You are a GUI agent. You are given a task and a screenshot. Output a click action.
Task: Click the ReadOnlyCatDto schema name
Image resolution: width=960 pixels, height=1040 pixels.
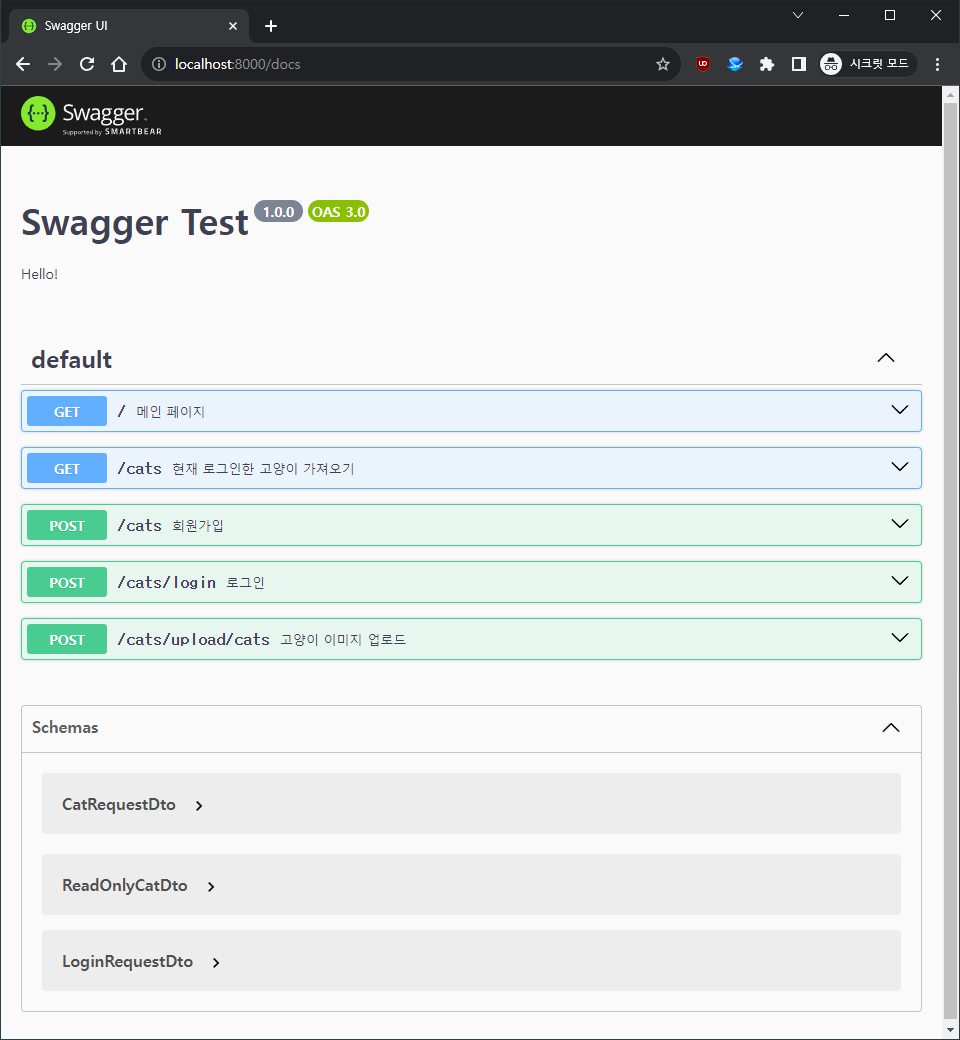coord(125,885)
